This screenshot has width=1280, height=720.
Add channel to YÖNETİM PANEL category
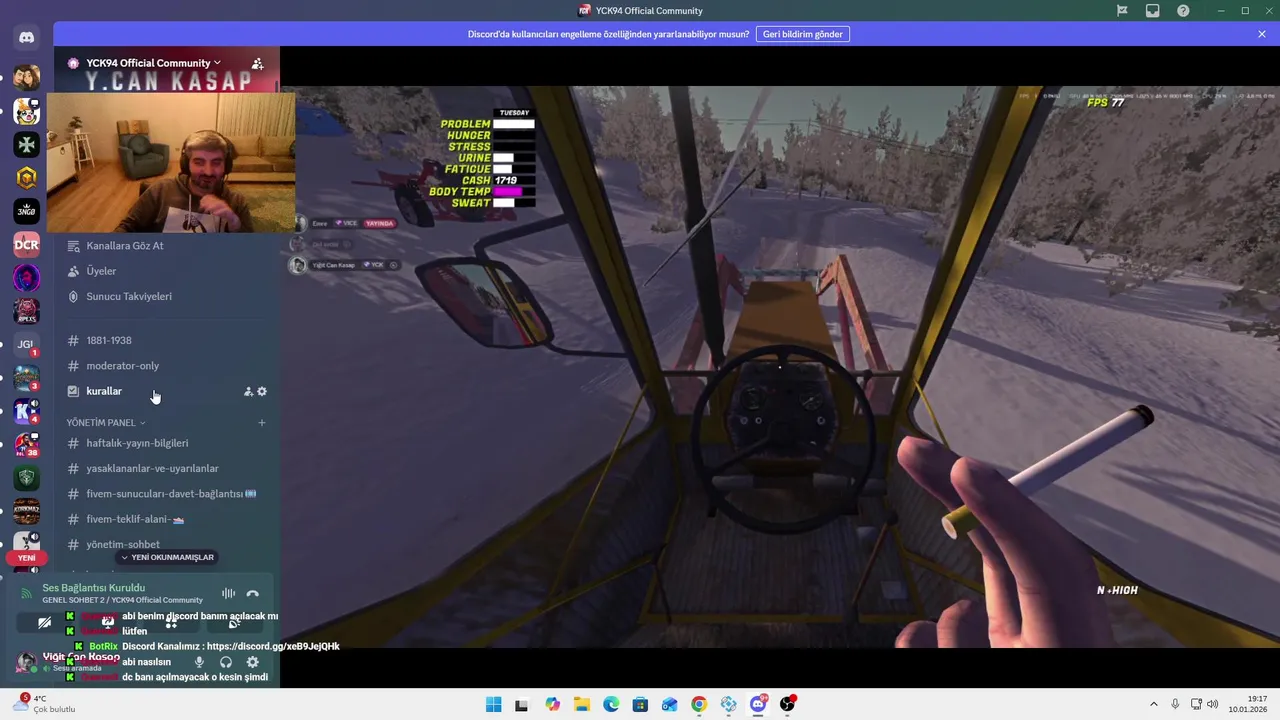tap(262, 423)
